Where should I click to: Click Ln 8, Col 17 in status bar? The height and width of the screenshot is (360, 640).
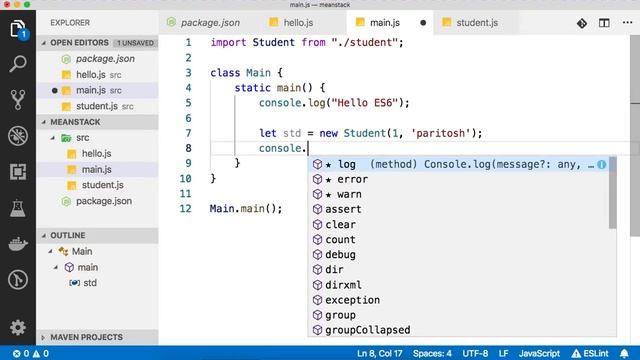(x=380, y=353)
